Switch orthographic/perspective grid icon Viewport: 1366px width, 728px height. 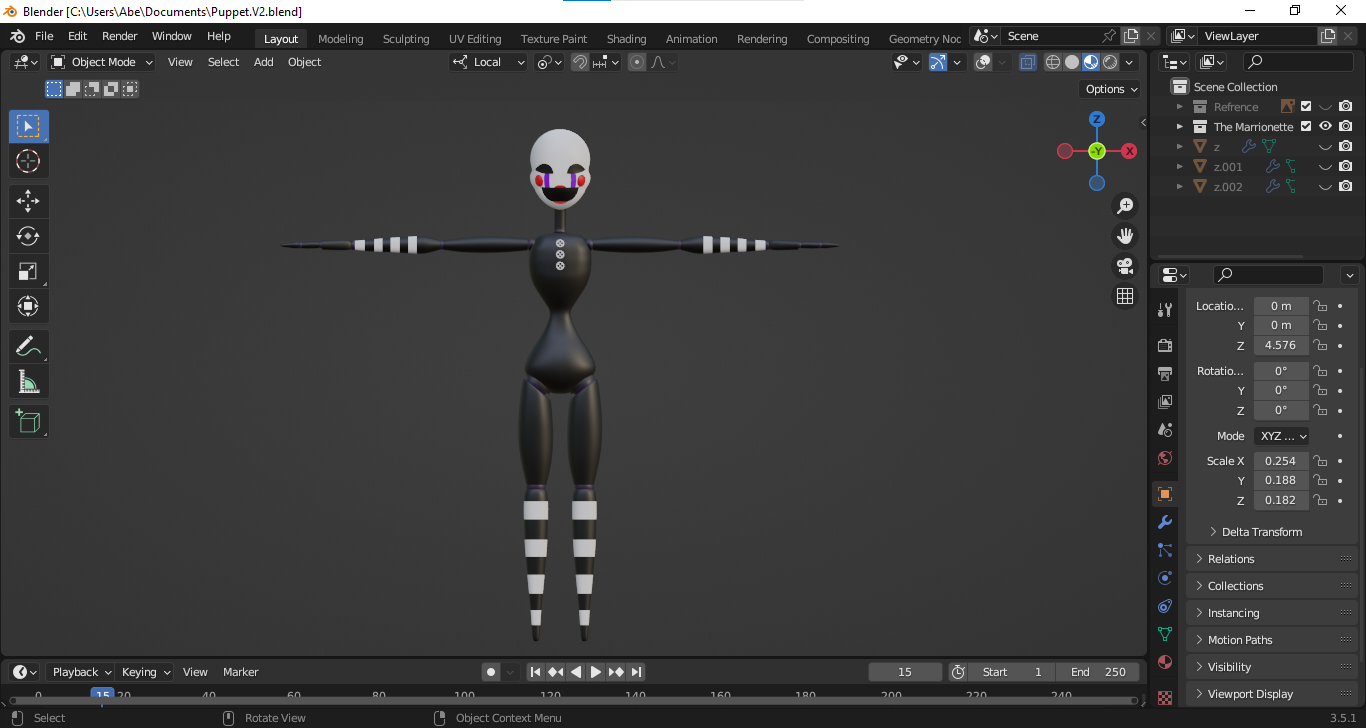coord(1125,296)
